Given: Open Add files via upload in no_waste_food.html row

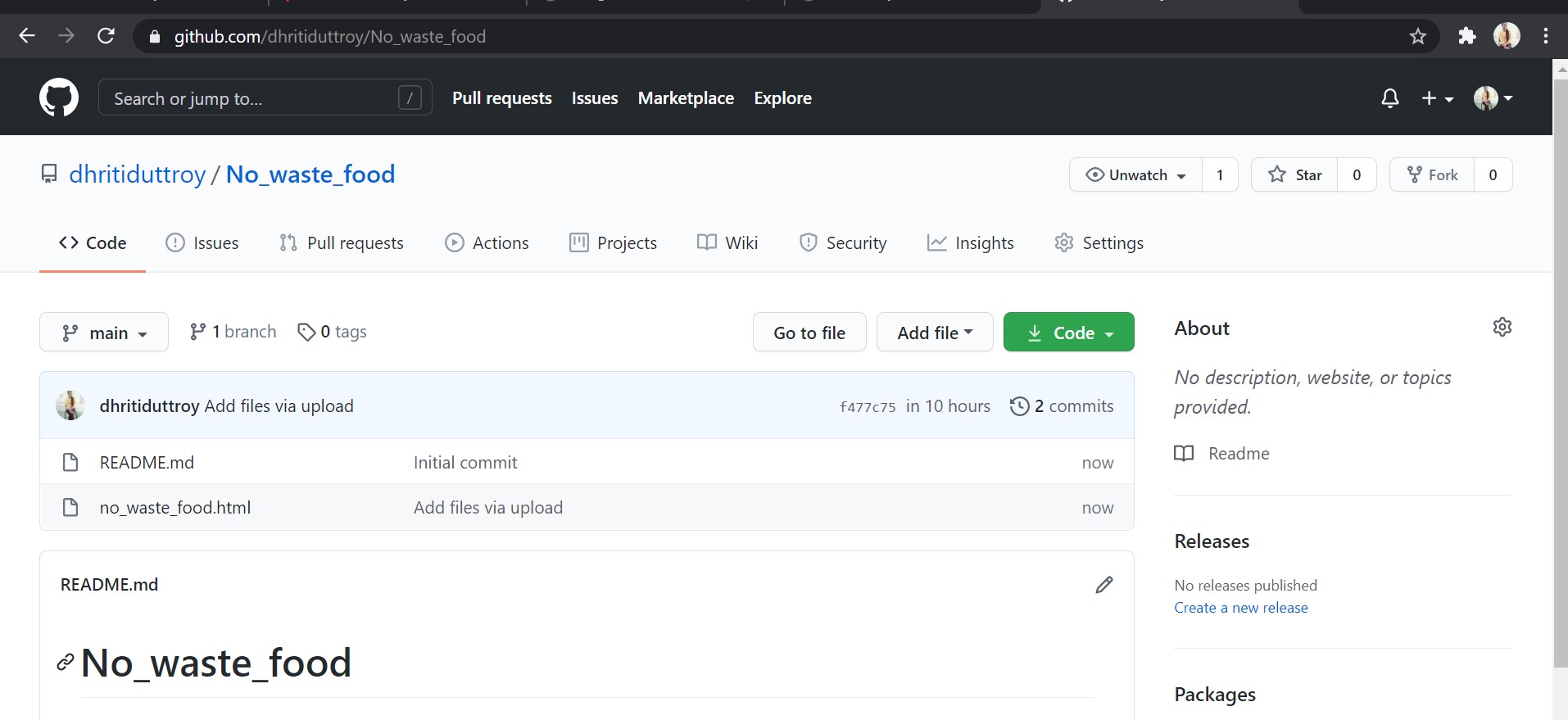Looking at the screenshot, I should click(x=488, y=508).
